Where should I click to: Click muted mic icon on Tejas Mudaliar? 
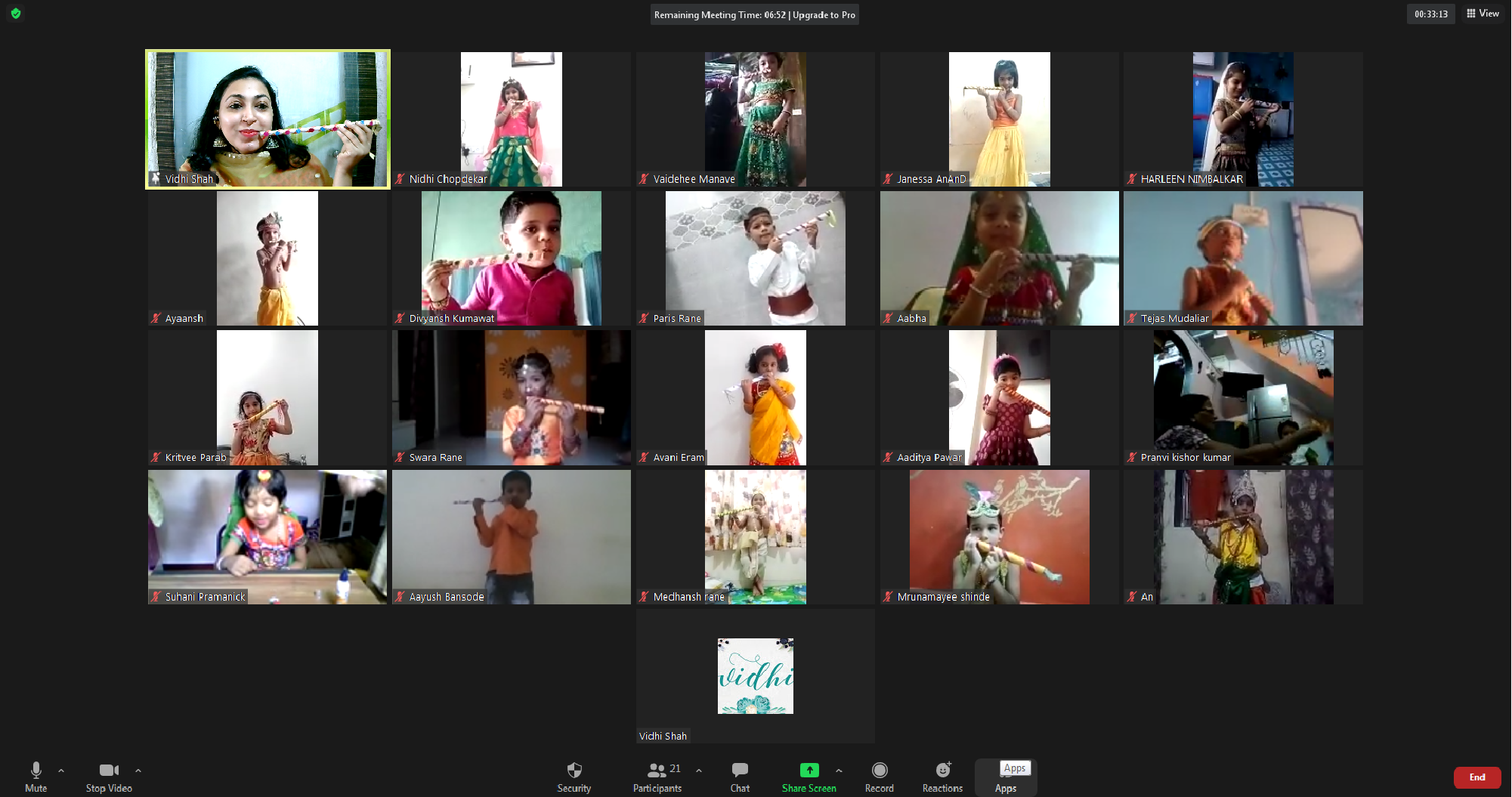(x=1131, y=318)
